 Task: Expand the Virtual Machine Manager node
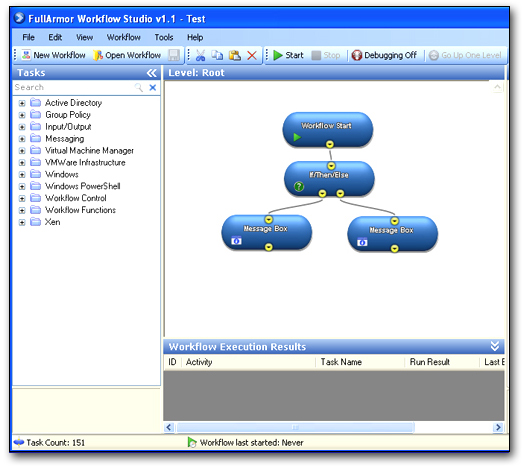click(x=22, y=151)
